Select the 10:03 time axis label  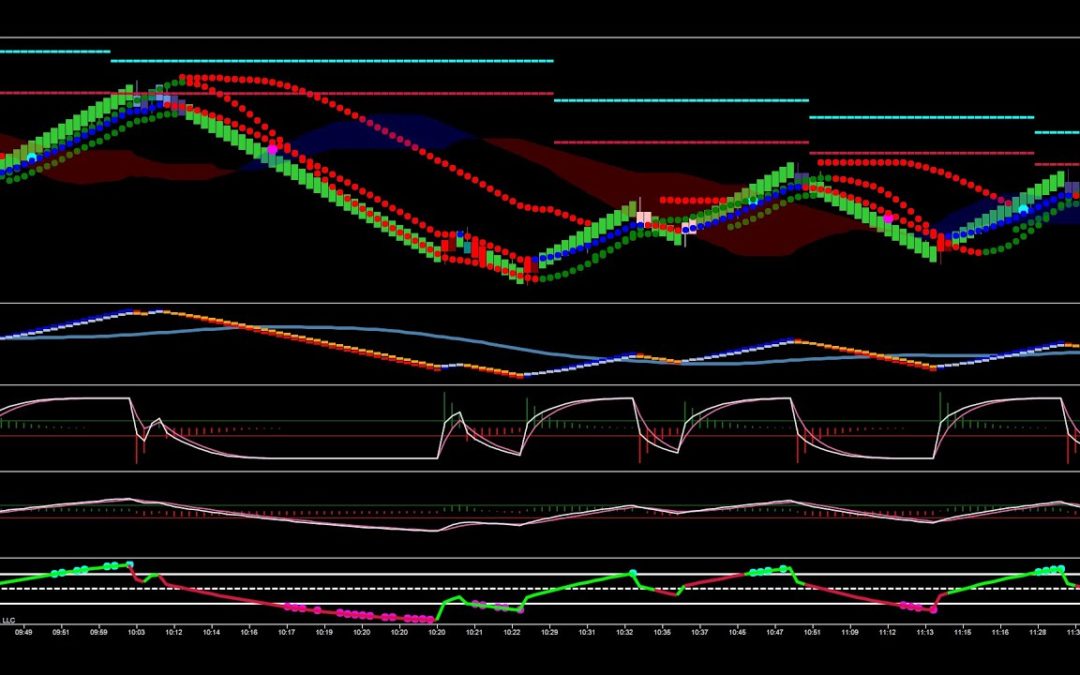(135, 632)
